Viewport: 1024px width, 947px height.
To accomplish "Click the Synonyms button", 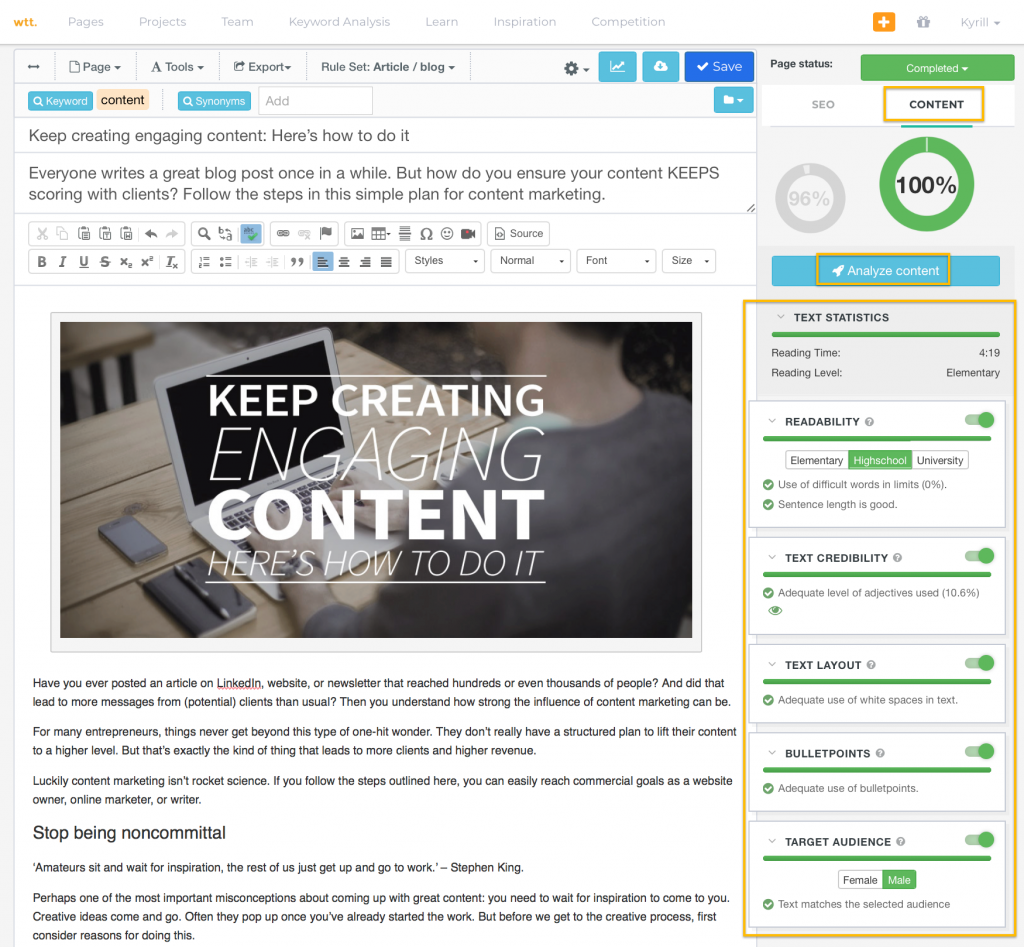I will coord(214,101).
